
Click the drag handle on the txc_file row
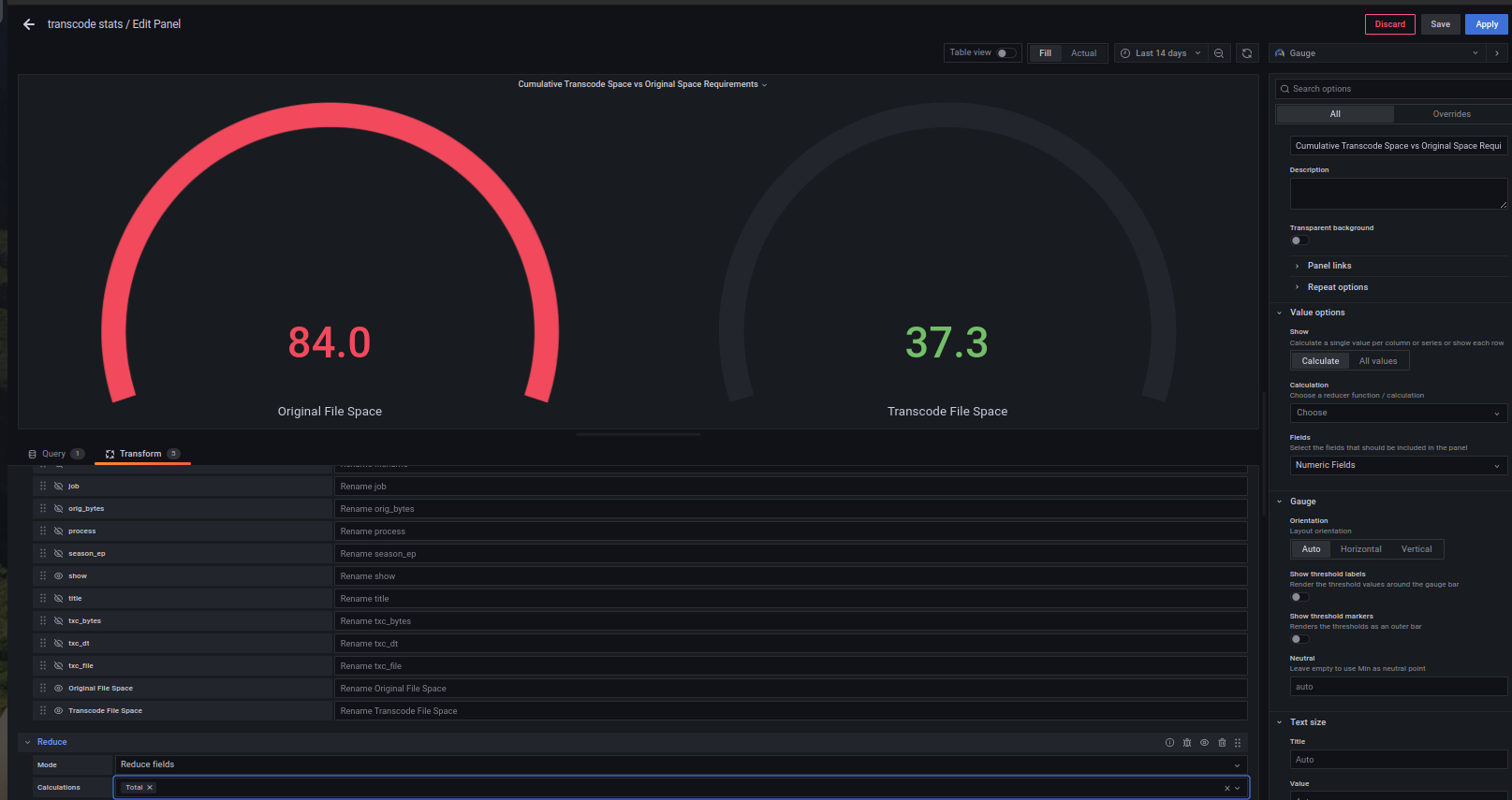click(x=43, y=666)
